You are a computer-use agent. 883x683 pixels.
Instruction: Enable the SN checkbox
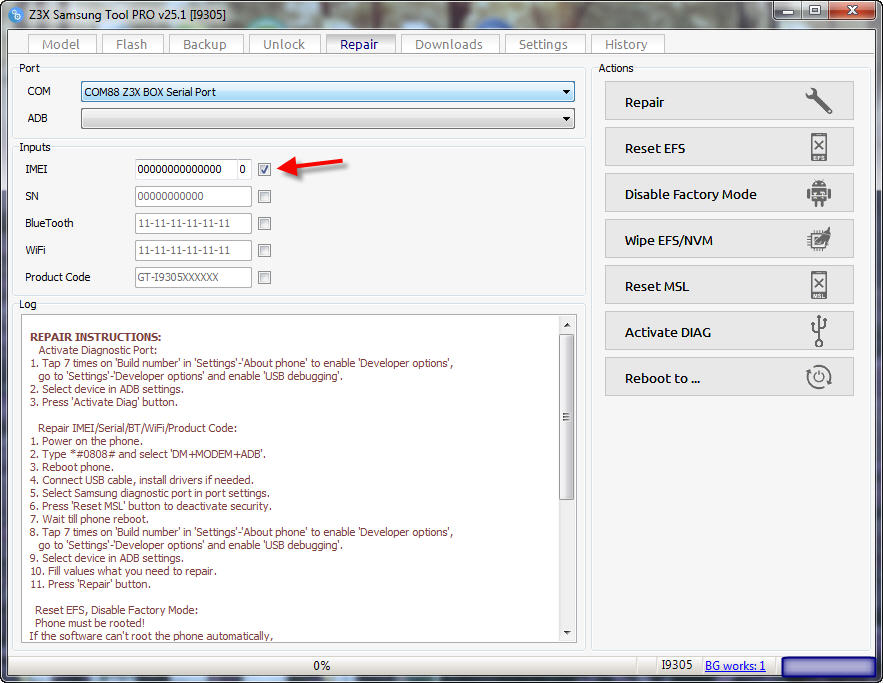(x=264, y=196)
